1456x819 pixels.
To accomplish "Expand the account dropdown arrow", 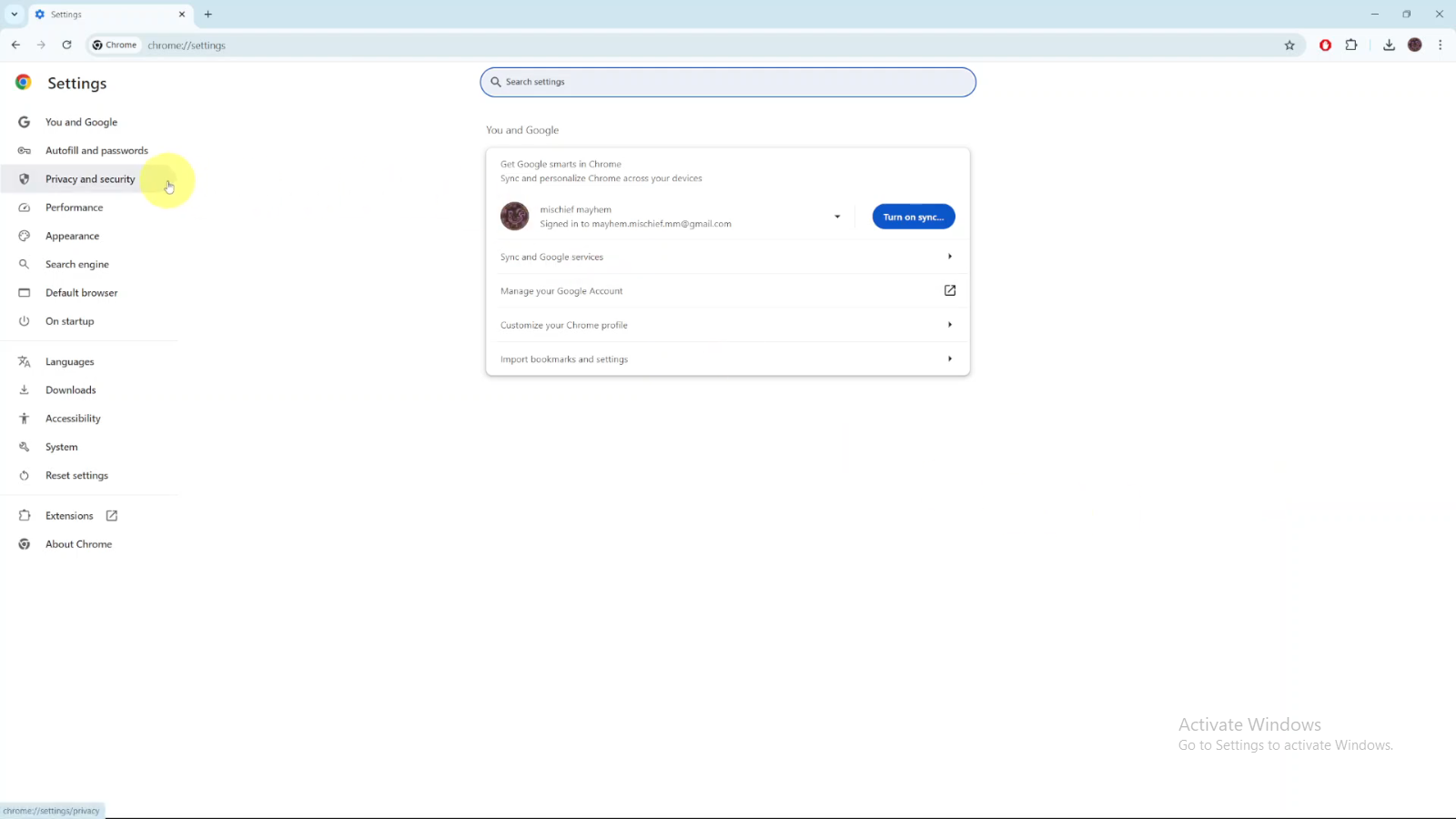I will click(837, 217).
